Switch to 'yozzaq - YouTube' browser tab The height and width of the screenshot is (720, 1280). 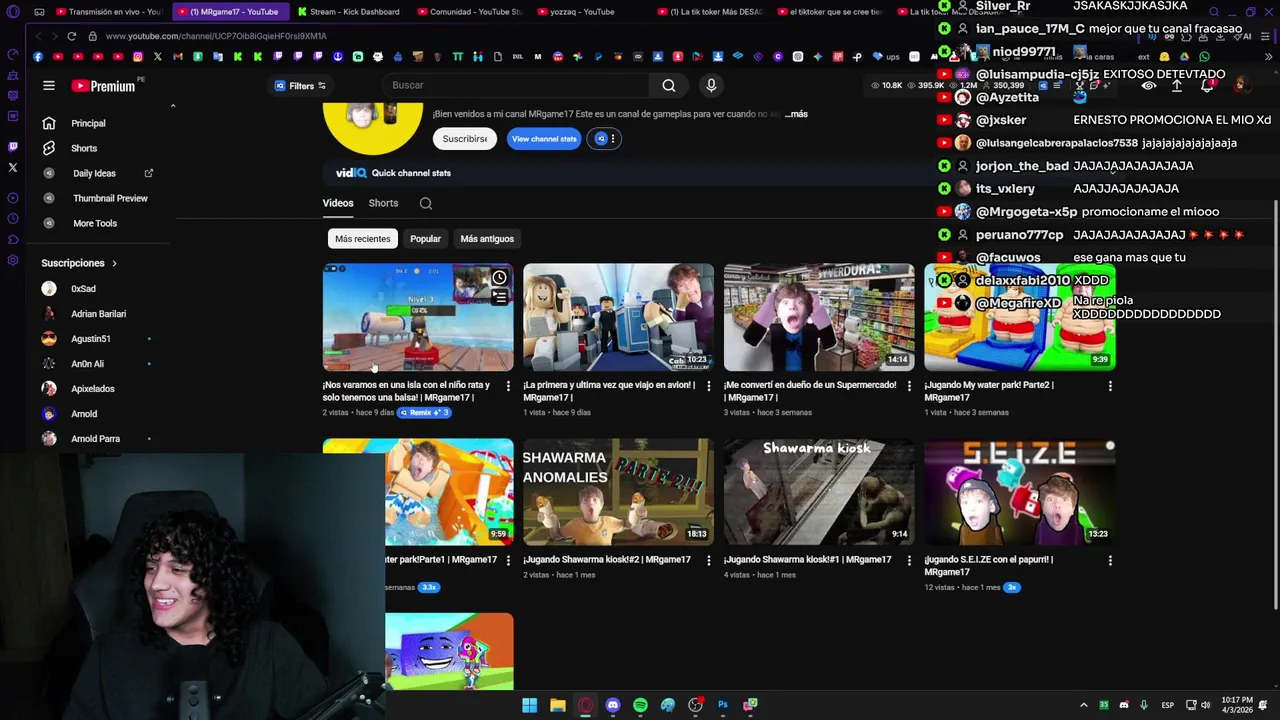click(588, 12)
